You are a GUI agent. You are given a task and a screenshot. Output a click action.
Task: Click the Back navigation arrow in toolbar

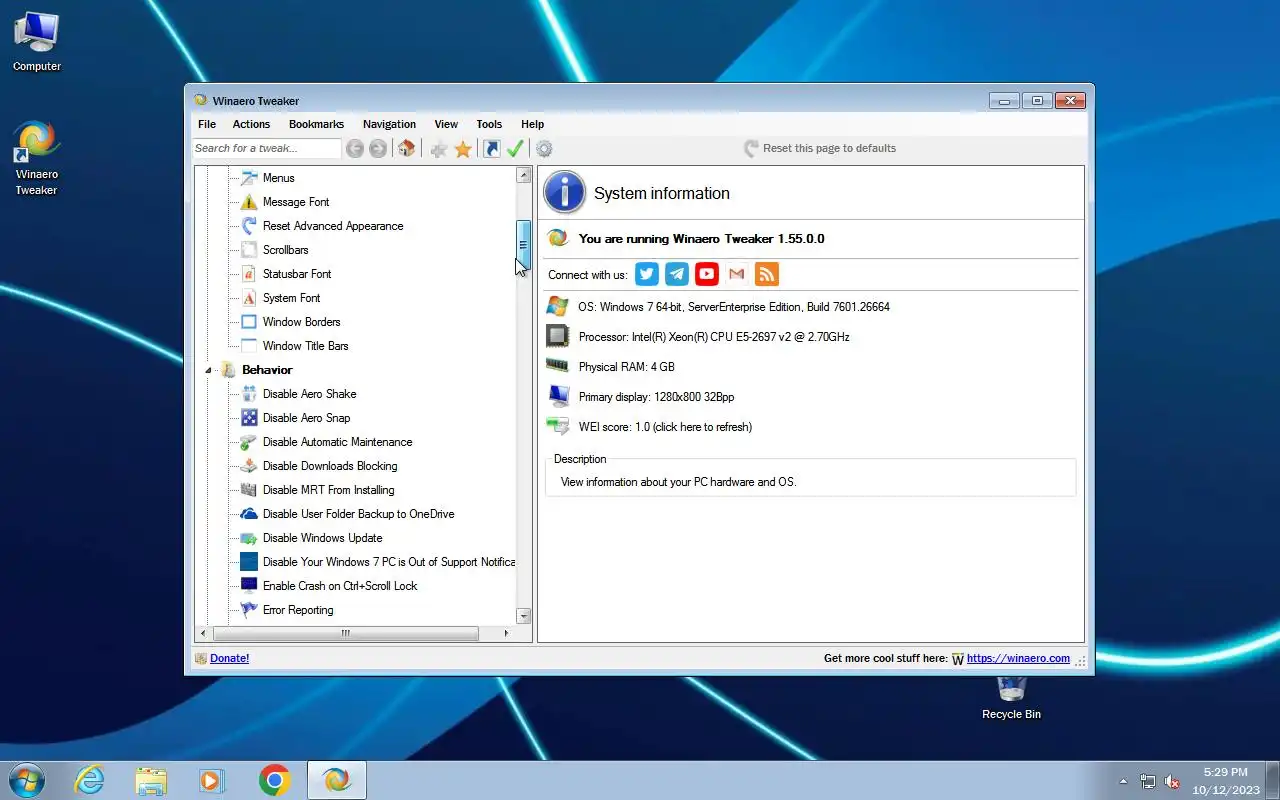coord(355,149)
